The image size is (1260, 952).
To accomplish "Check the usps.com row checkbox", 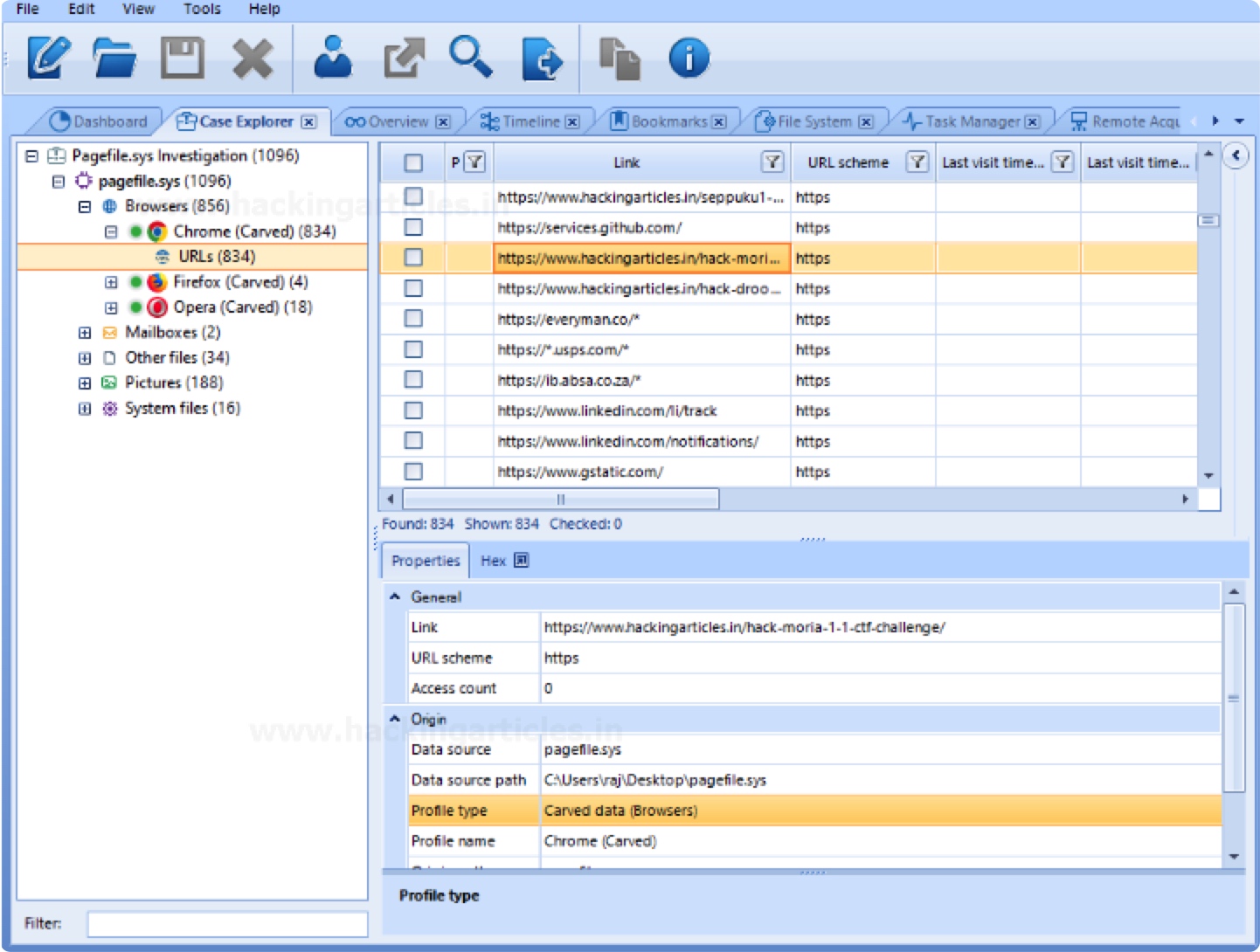I will click(413, 349).
